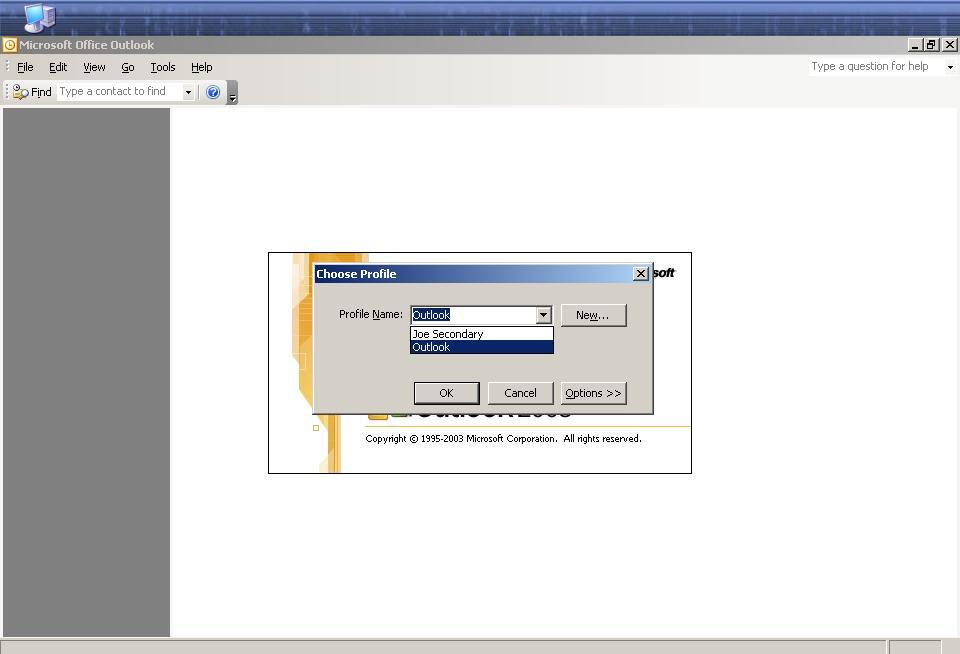Open the Tools menu

pos(163,67)
